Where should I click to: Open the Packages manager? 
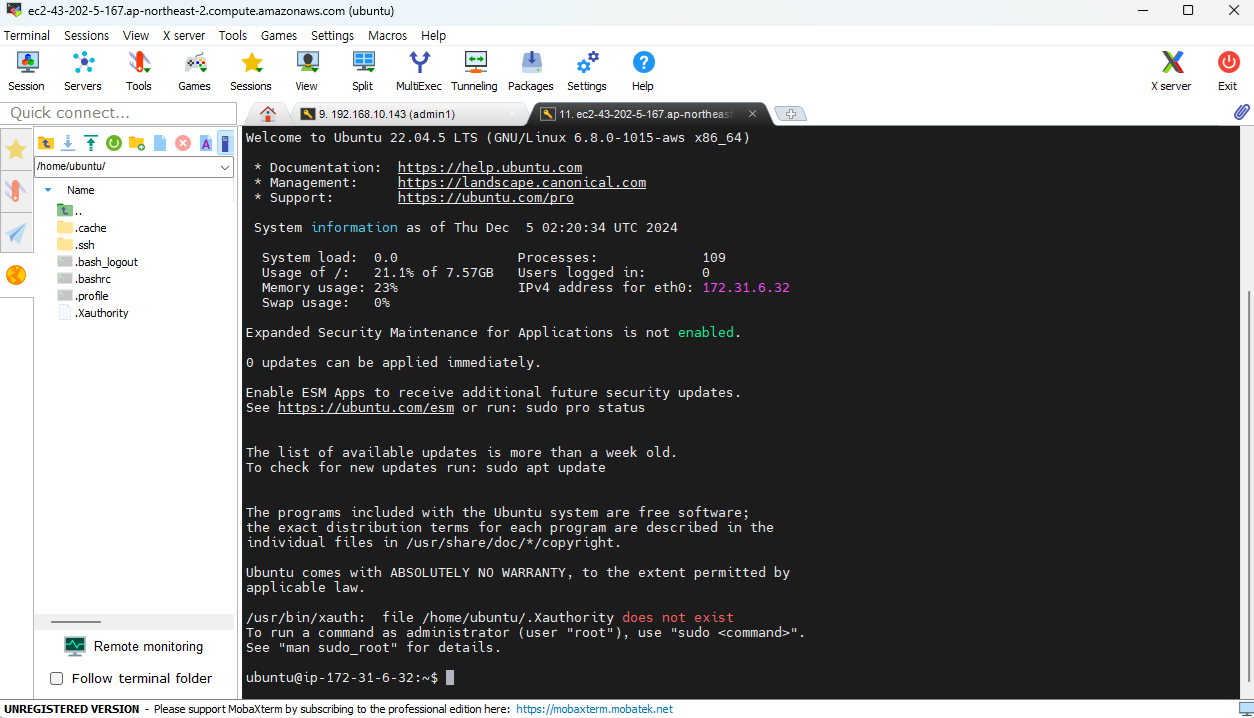tap(531, 71)
